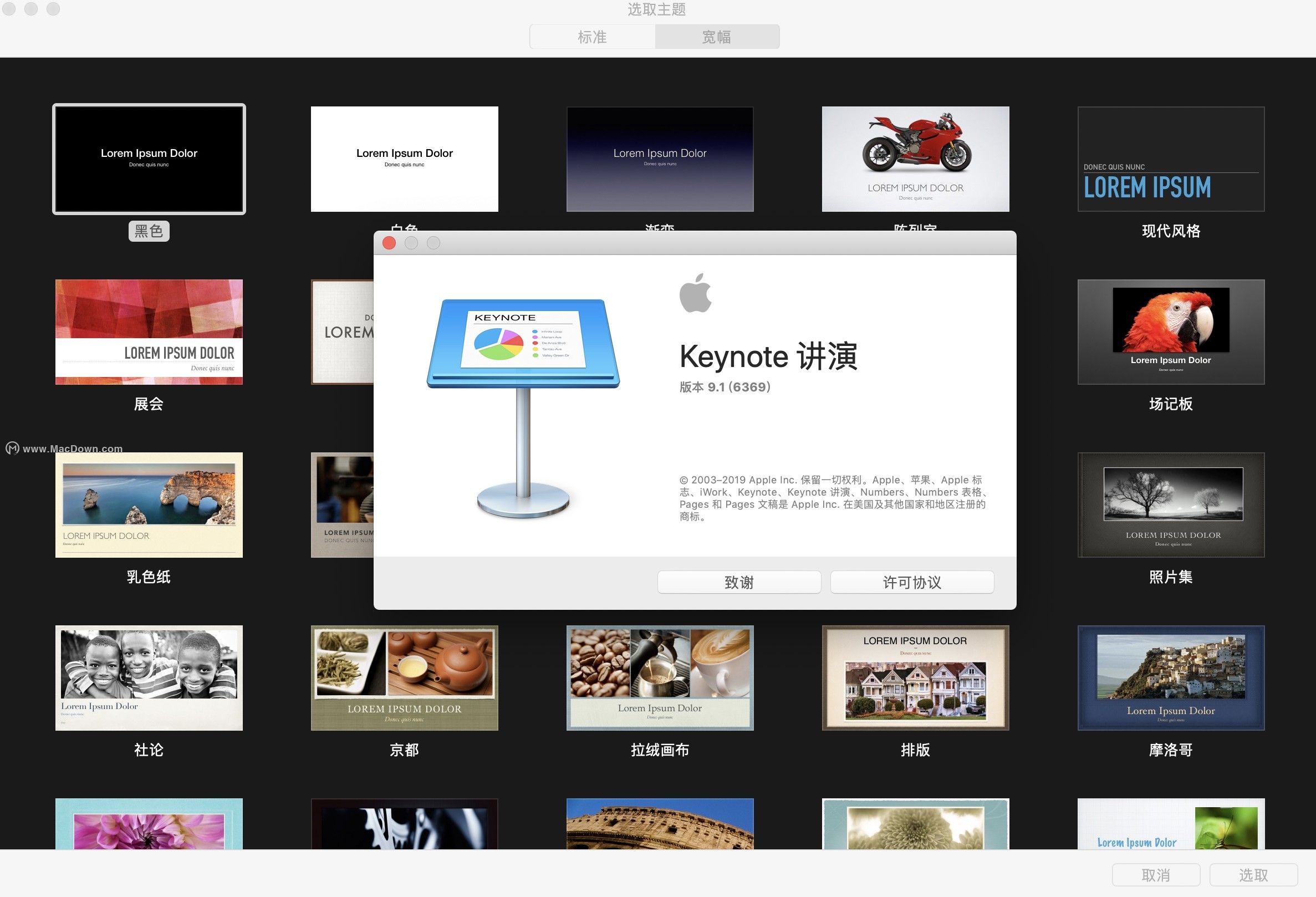Close the About Keynote dialog
Screen dimensions: 1316x897
(x=389, y=243)
